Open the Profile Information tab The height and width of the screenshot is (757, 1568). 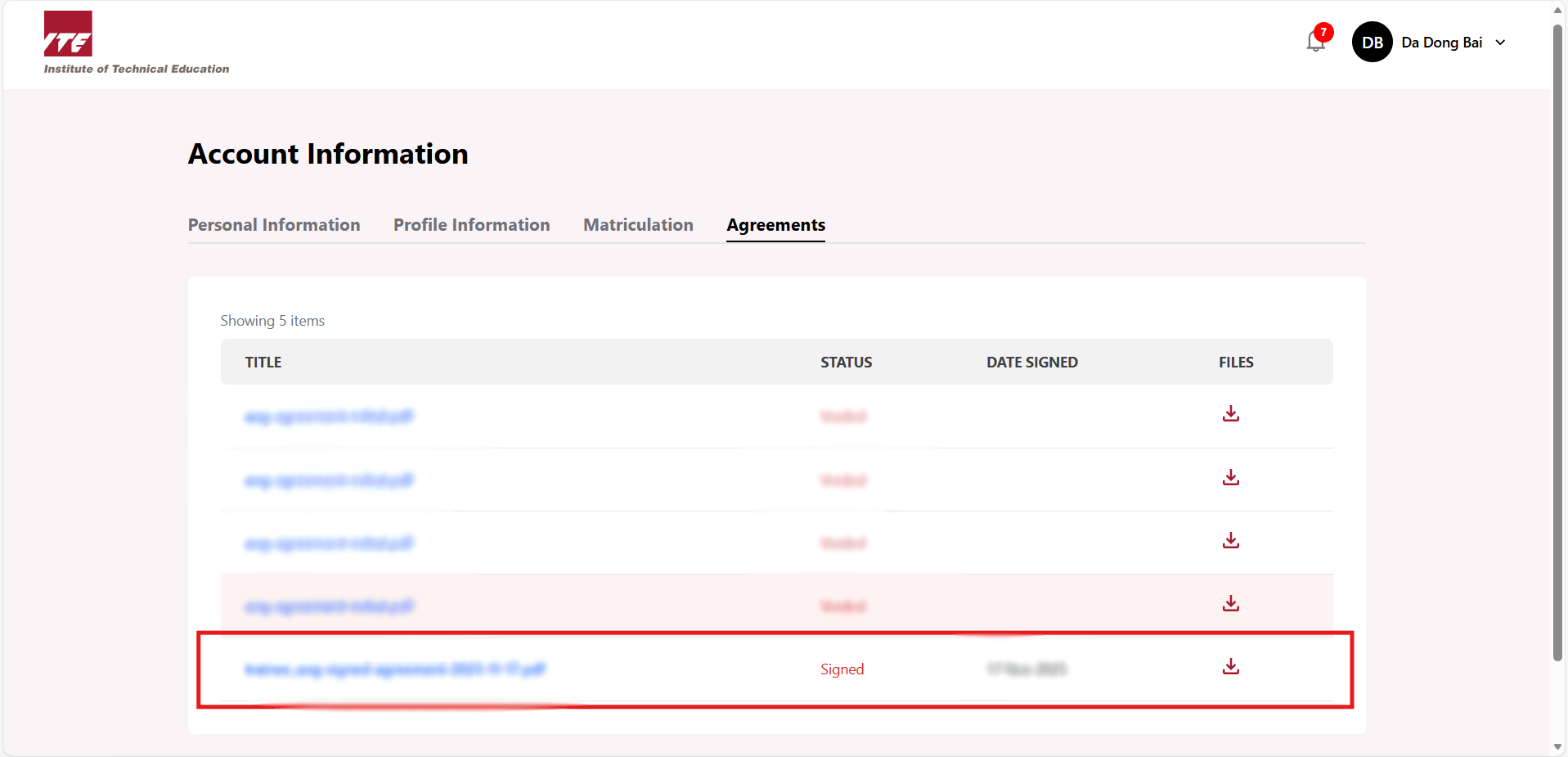click(x=471, y=225)
